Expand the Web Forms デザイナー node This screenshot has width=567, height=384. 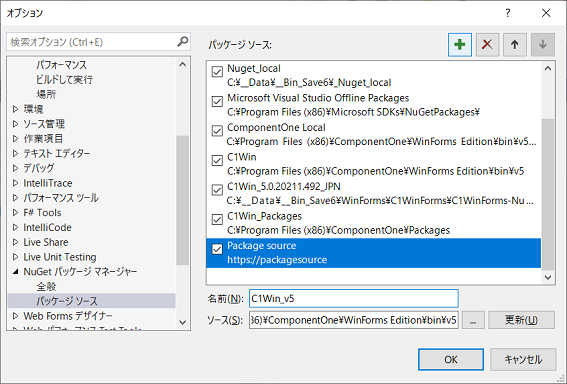coord(16,316)
